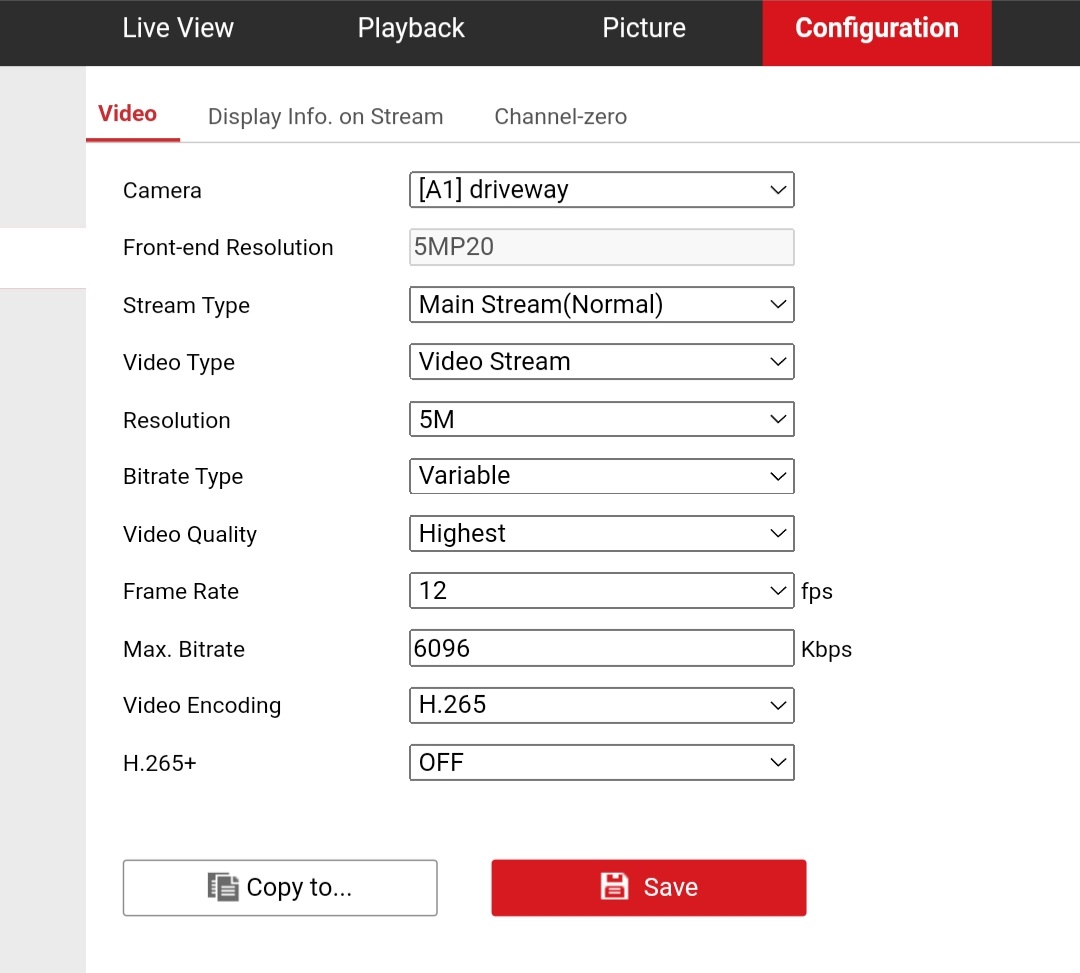Switch to Display Info. on Stream tab

(x=325, y=117)
